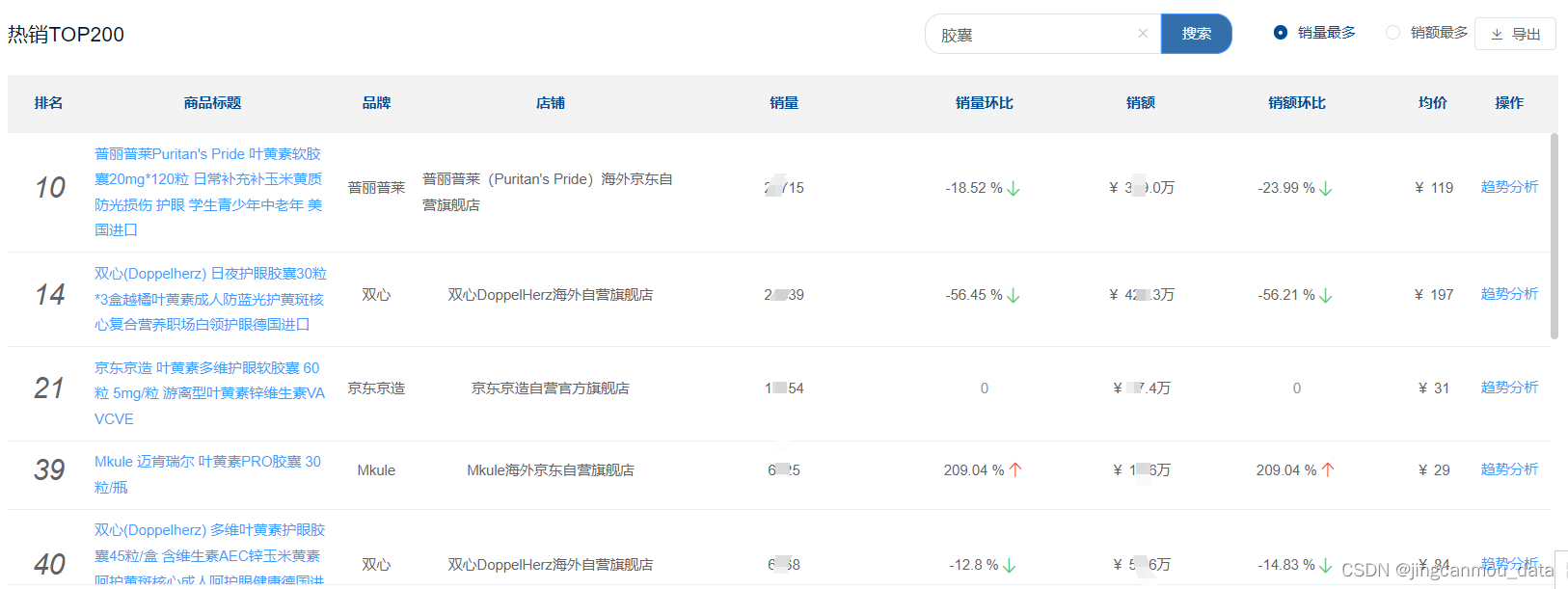Click the down arrow beside -18.52 %
This screenshot has height=589, width=1568.
point(1014,189)
